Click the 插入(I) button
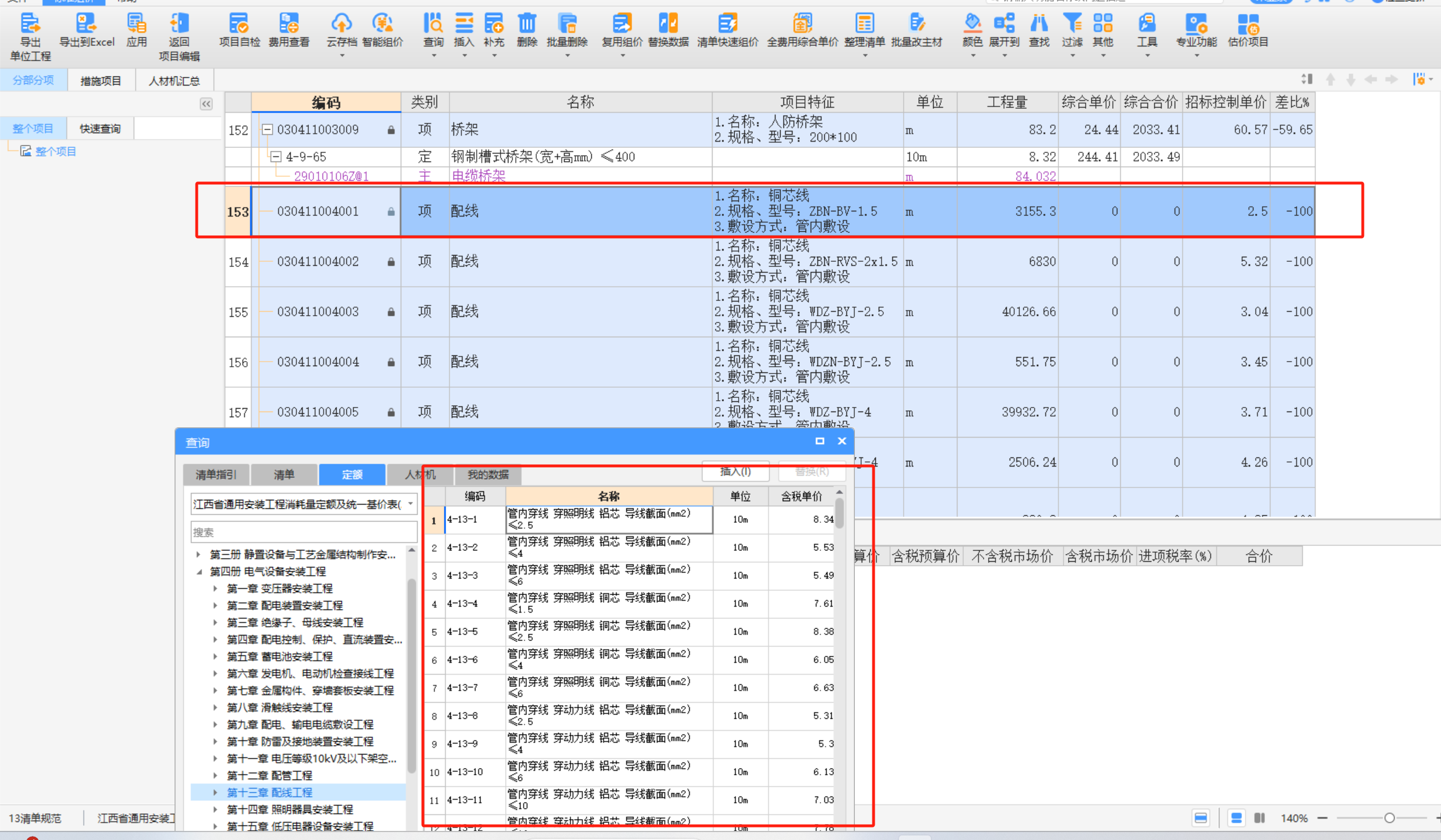 coord(735,471)
